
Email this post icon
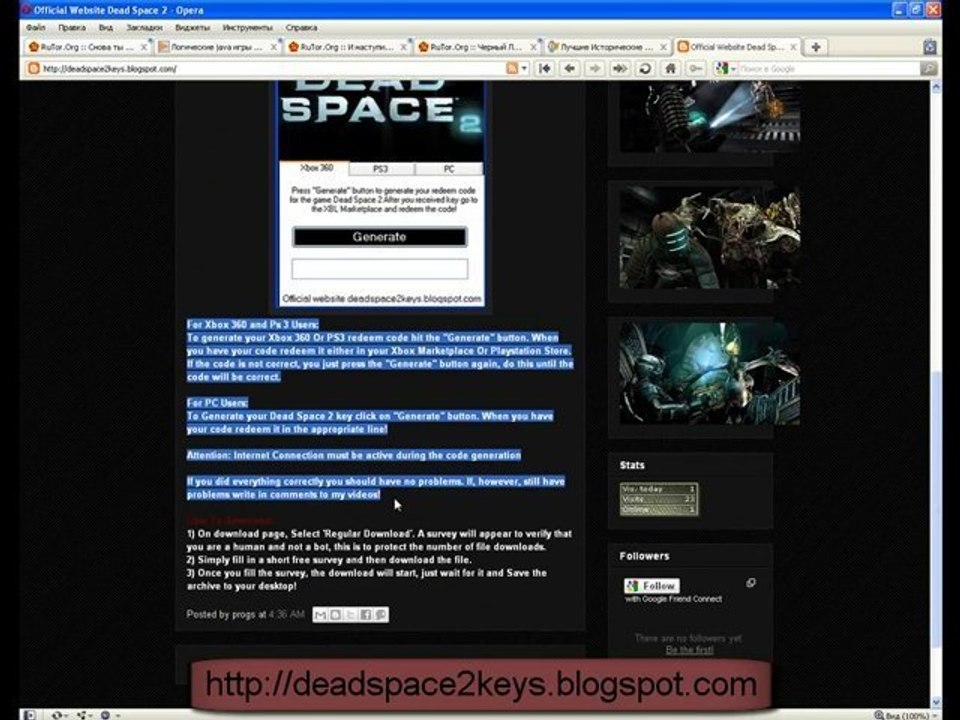pyautogui.click(x=320, y=615)
